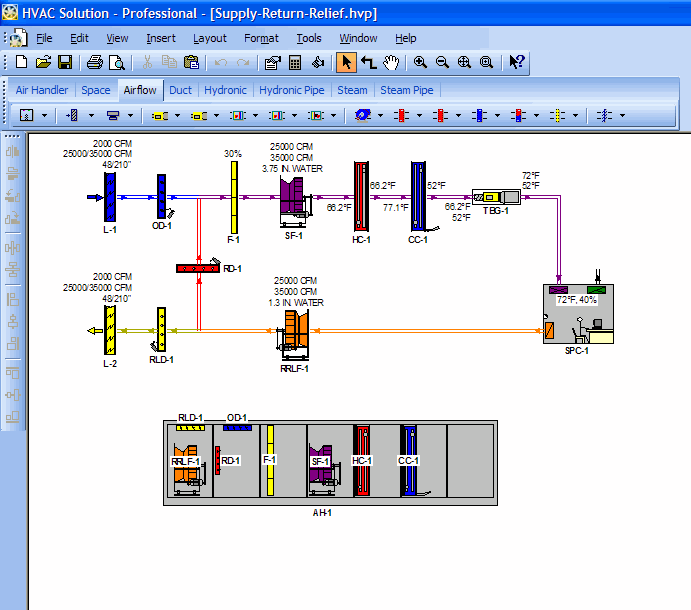Activate the connector line tool
Viewport: 691px width, 610px height.
(368, 62)
